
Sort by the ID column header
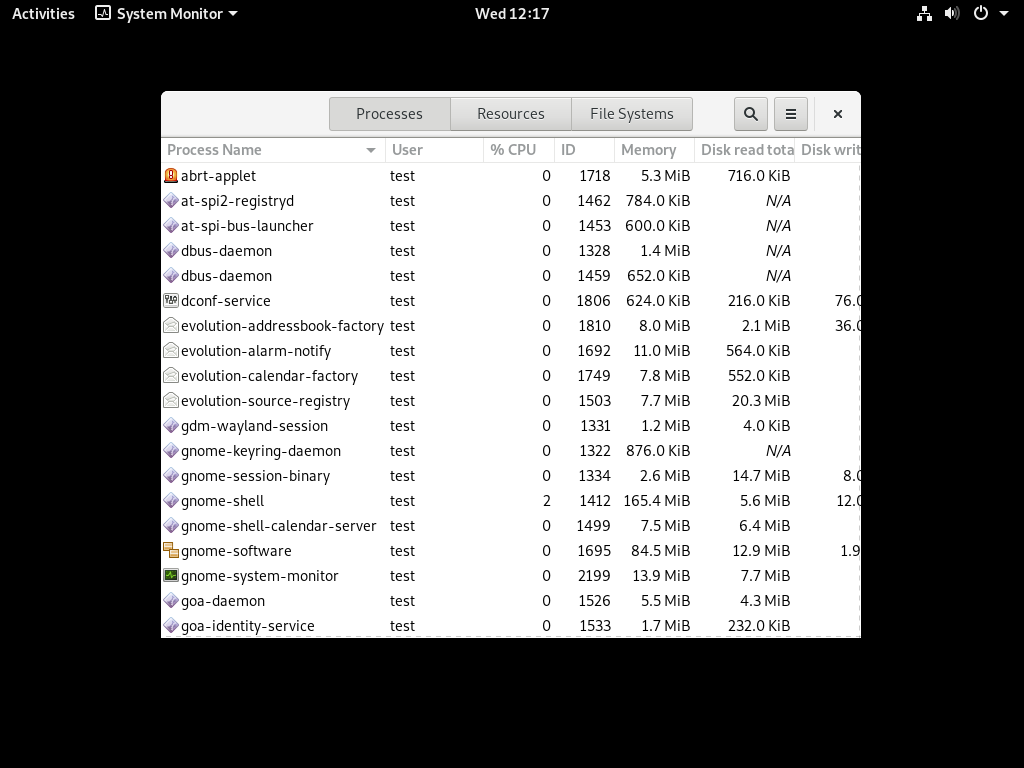pos(584,150)
